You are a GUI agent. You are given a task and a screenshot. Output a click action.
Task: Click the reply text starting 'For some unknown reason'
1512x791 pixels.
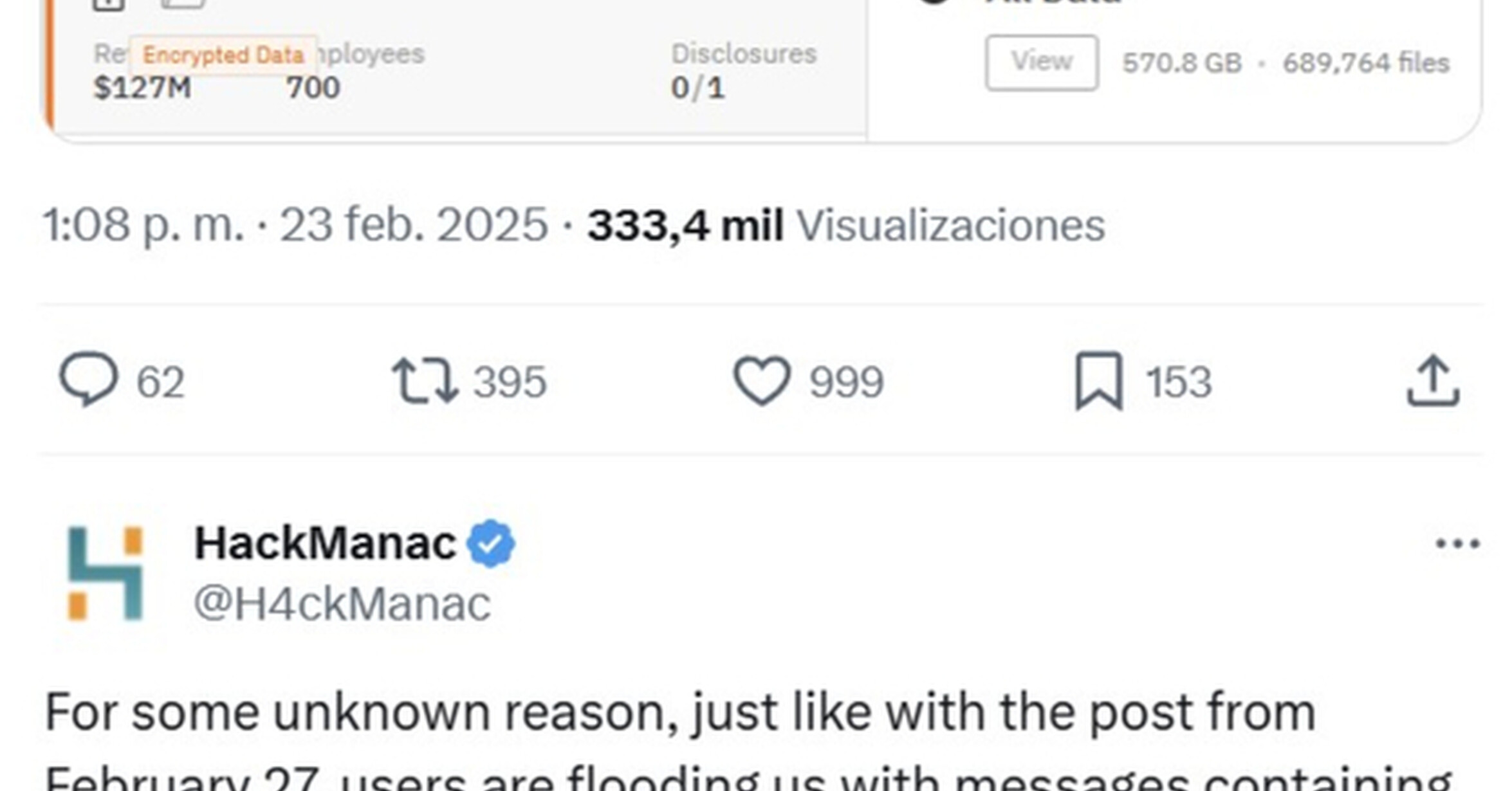pos(679,713)
